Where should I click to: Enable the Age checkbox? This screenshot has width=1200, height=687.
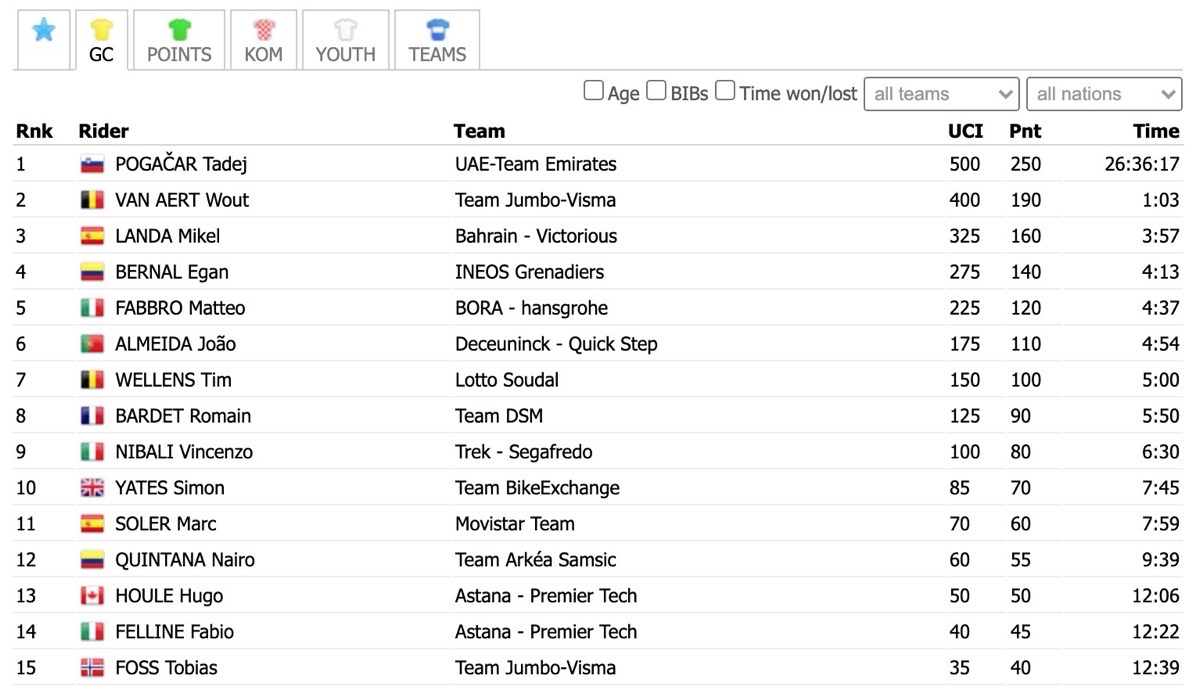tap(593, 91)
